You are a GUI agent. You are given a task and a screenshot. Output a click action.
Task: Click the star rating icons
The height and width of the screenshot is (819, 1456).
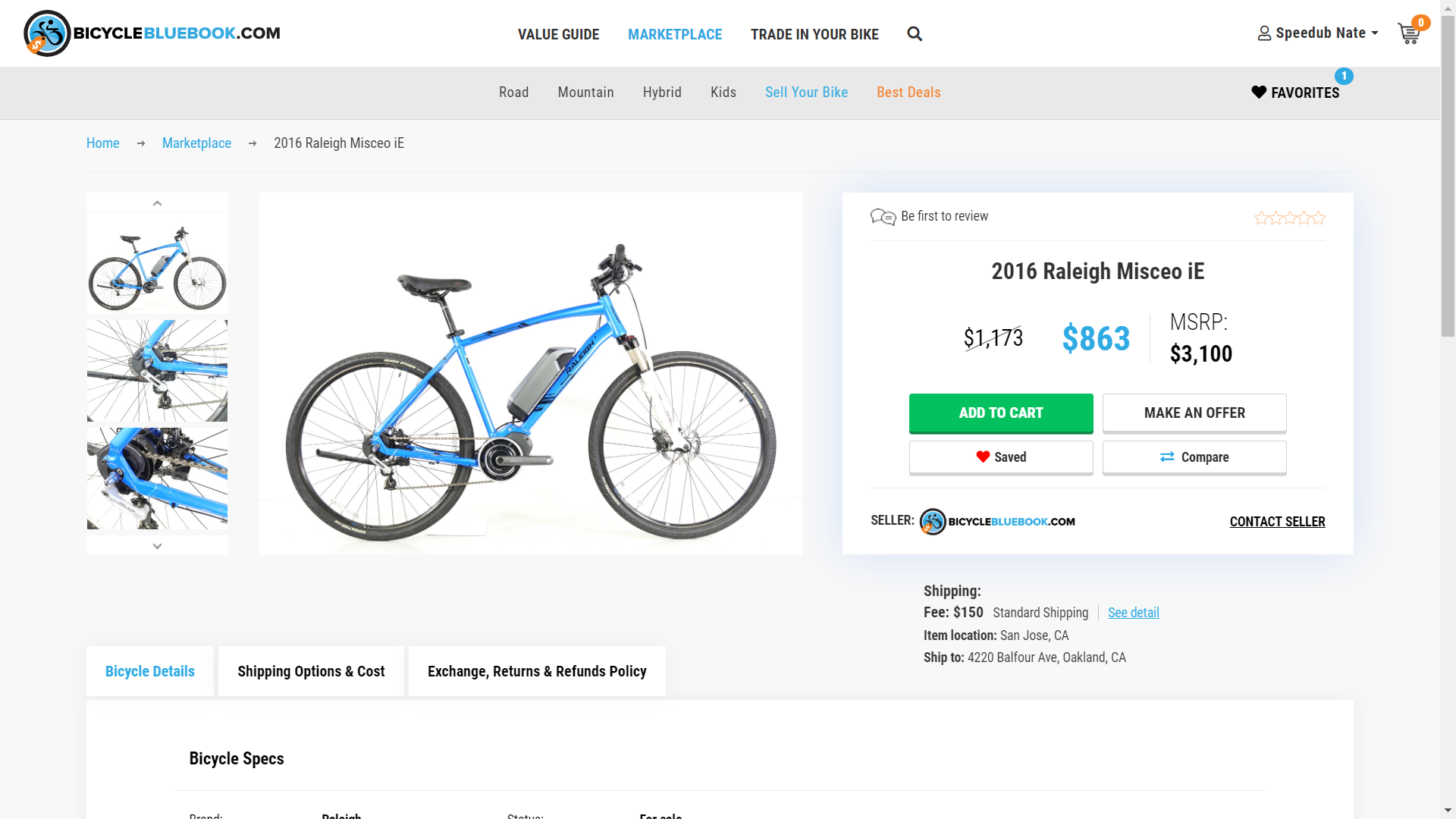click(1289, 218)
